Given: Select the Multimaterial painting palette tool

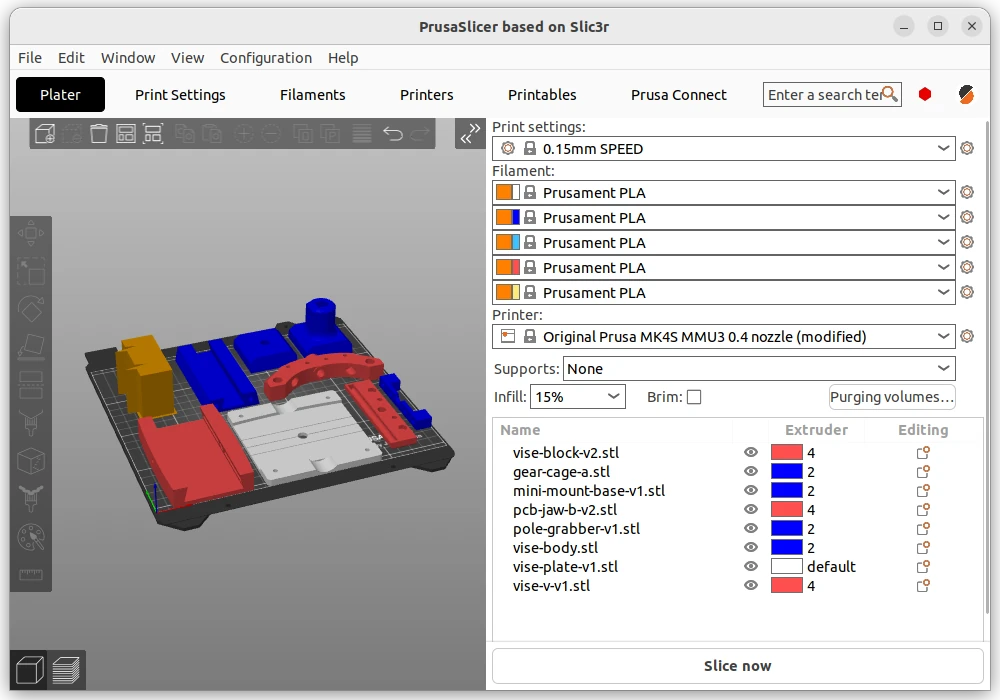Looking at the screenshot, I should [31, 537].
